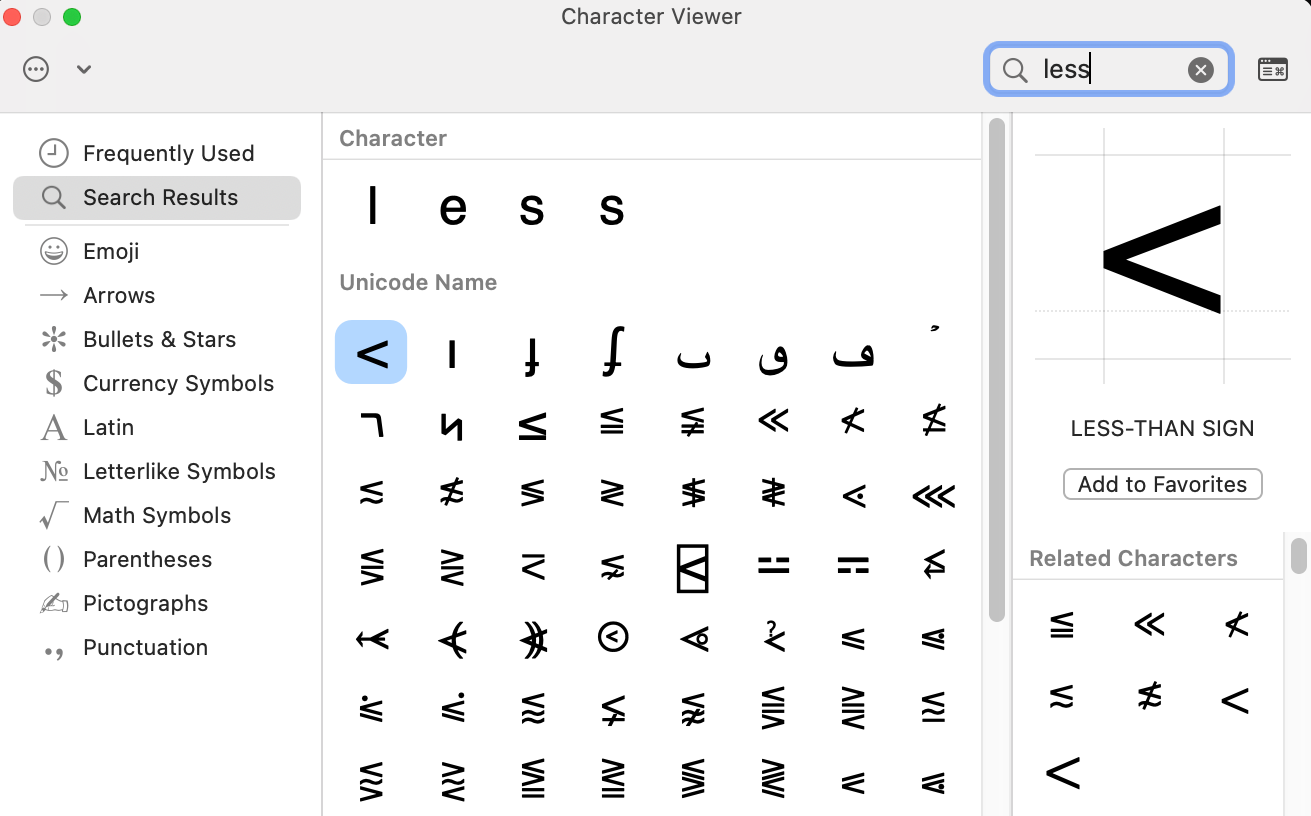This screenshot has width=1311, height=816.
Task: Open the Punctuation category
Action: [x=157, y=647]
